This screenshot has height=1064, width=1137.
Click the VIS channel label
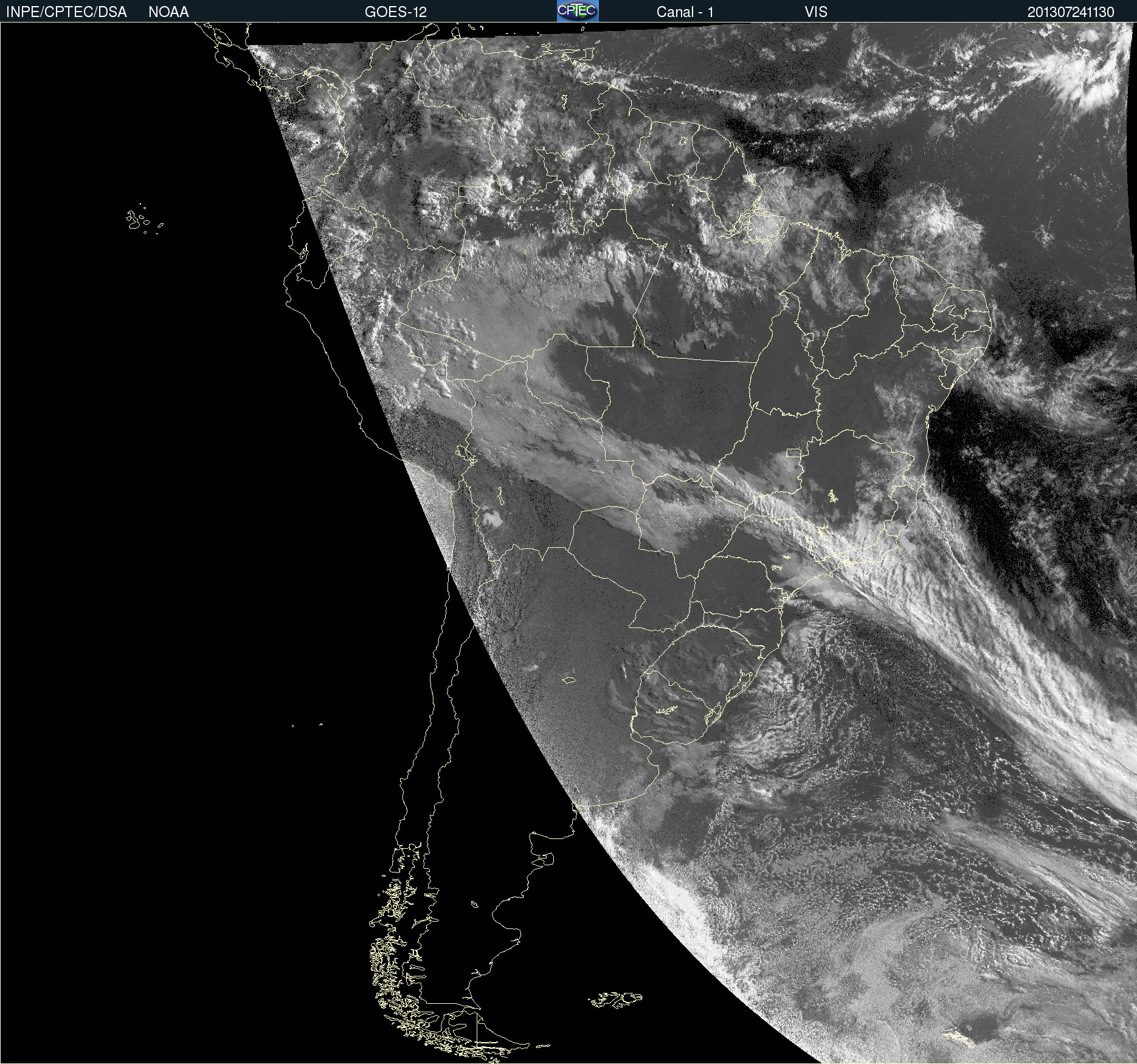816,12
